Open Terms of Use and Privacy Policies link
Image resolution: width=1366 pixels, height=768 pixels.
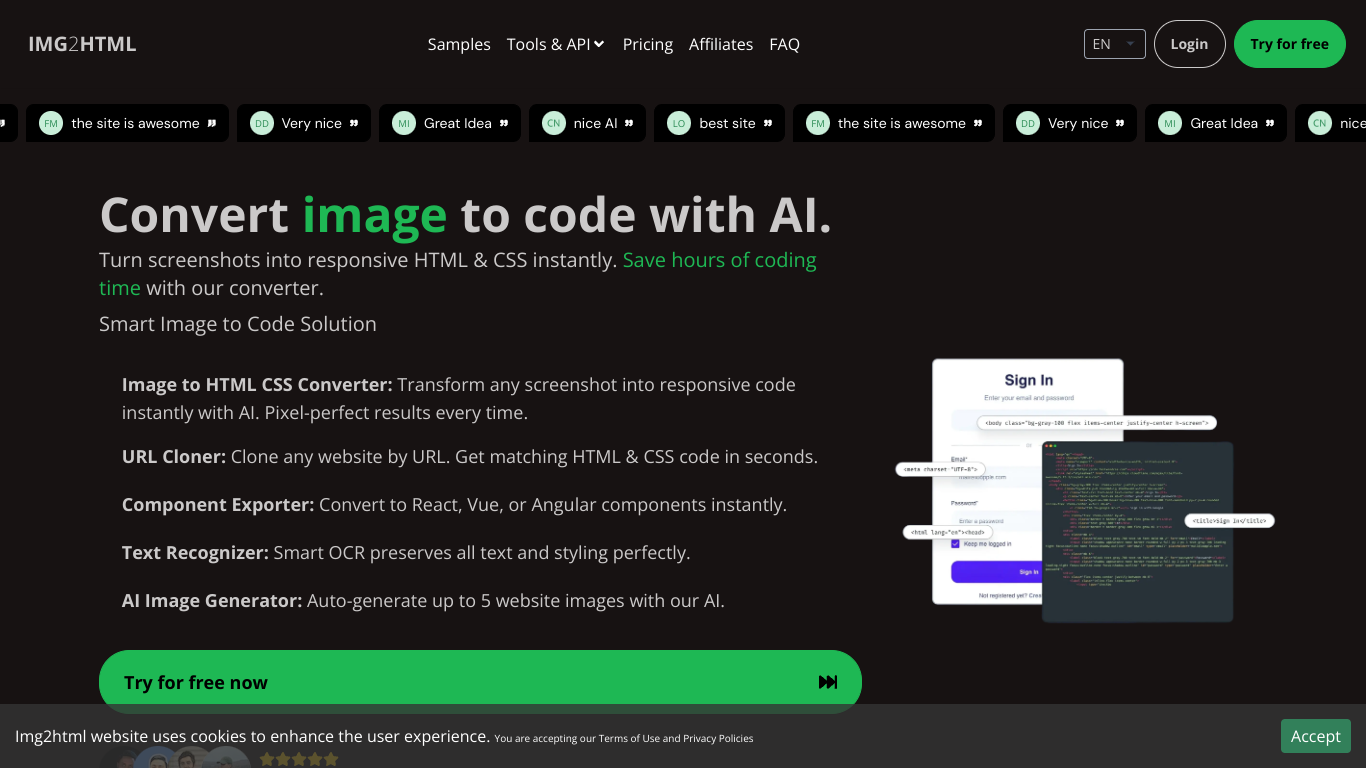(676, 739)
